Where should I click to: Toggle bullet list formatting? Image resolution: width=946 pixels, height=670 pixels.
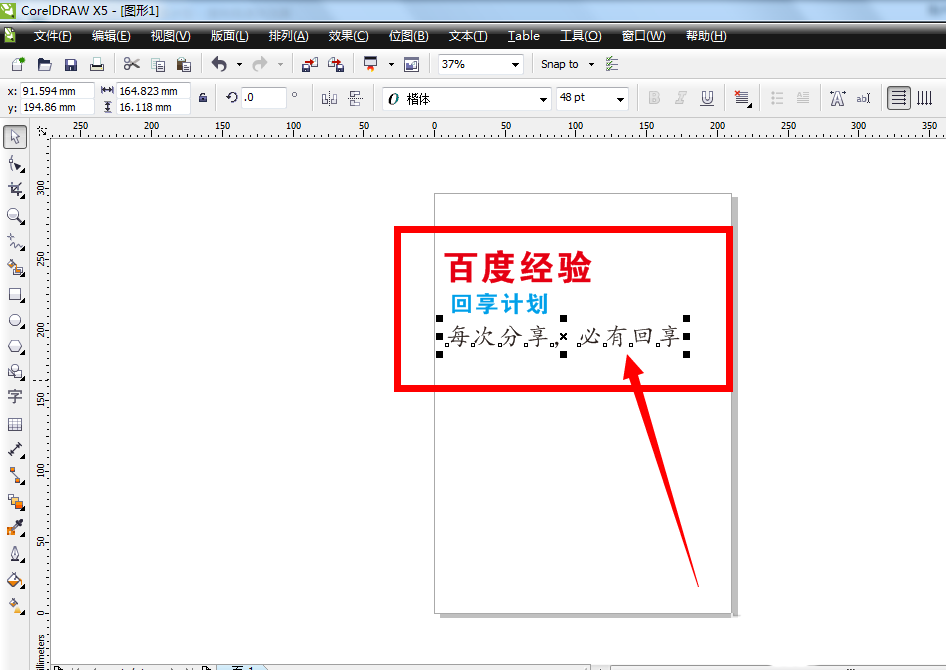[777, 98]
